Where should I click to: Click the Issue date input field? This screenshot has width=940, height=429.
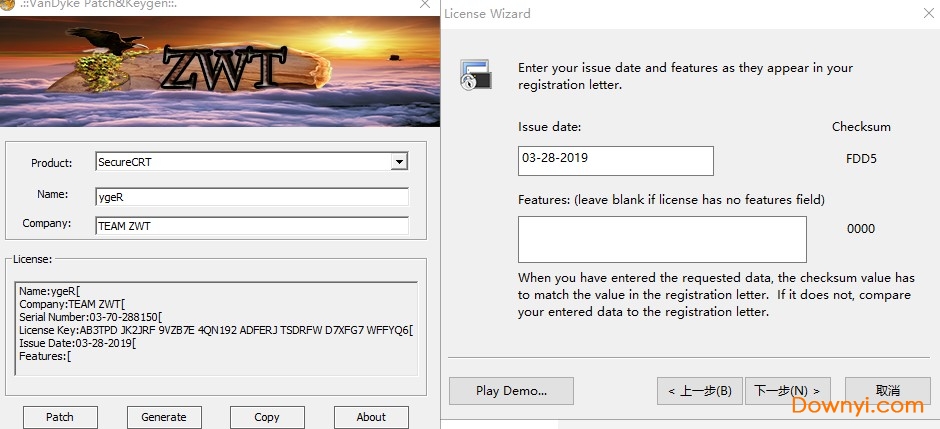[x=615, y=160]
